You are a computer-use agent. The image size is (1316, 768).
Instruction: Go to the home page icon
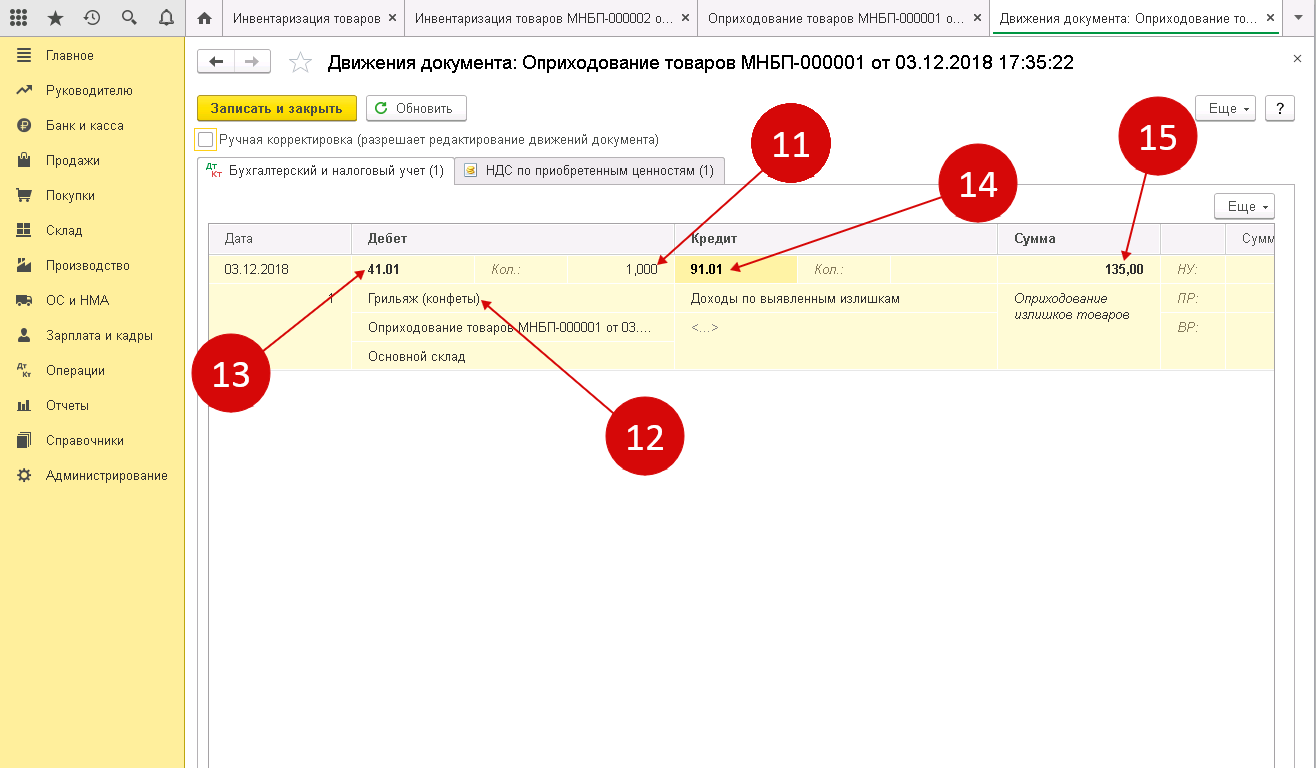click(204, 18)
